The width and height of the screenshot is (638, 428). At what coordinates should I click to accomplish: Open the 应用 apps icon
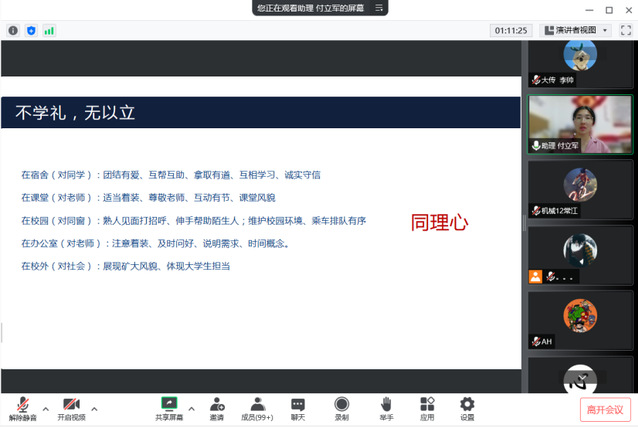tap(427, 408)
